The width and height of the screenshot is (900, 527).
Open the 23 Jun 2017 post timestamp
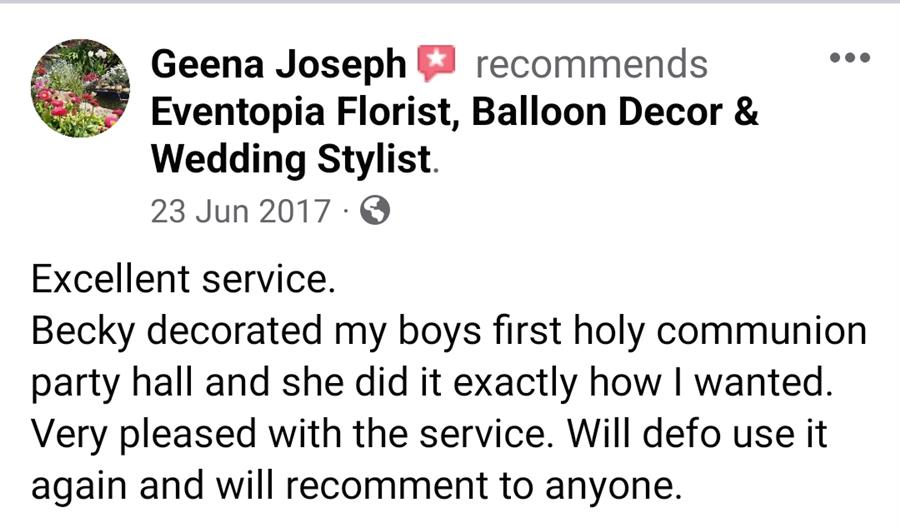(240, 211)
